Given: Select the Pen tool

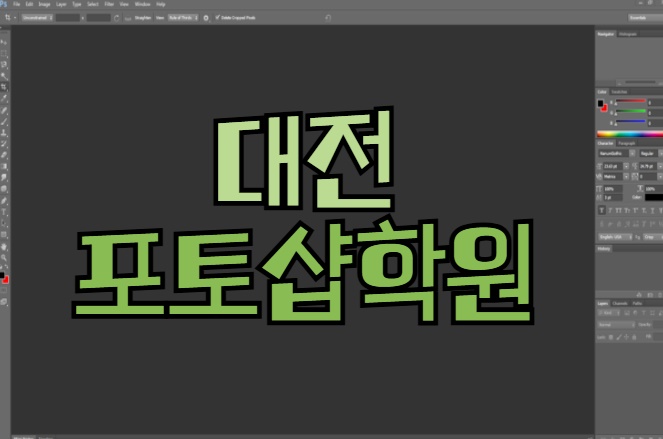Looking at the screenshot, I should coord(4,201).
